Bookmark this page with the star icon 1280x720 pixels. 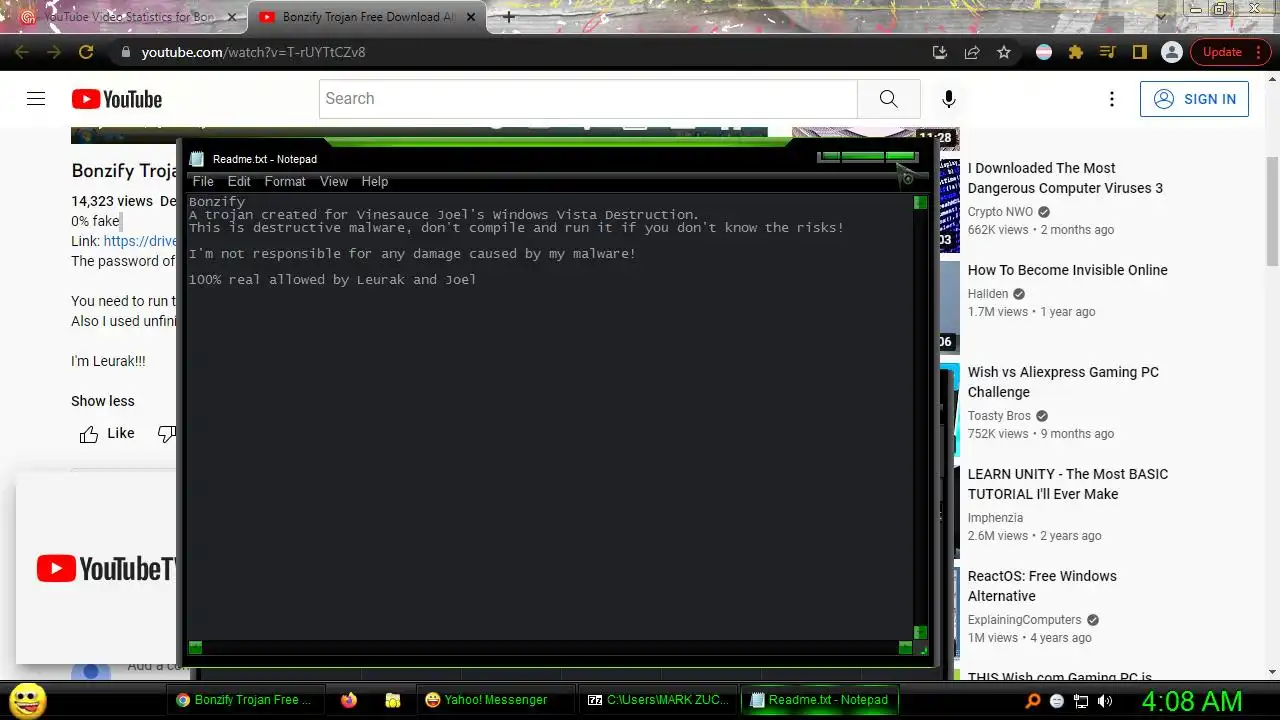[1004, 52]
